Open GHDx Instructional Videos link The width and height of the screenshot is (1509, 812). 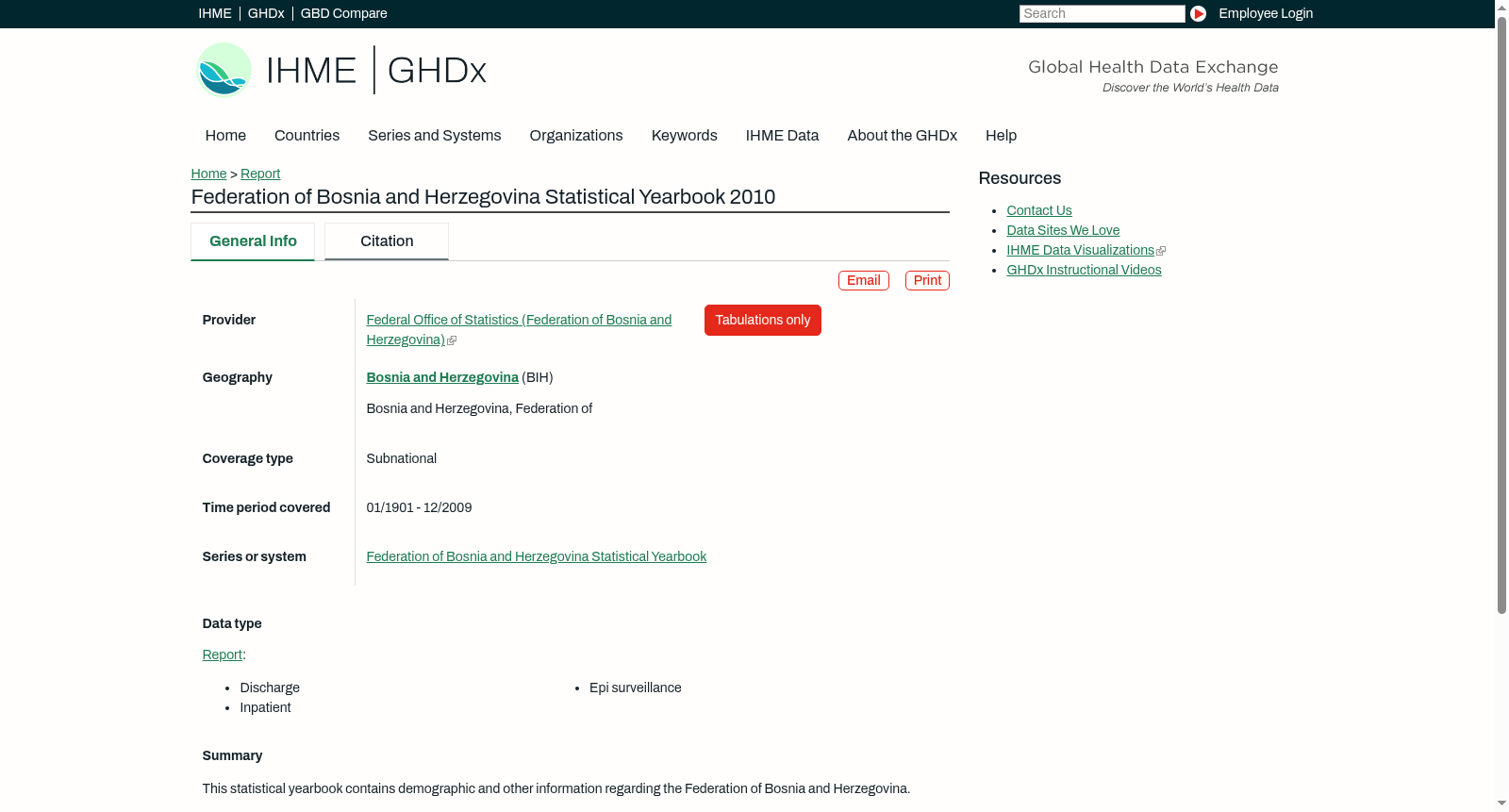point(1084,271)
